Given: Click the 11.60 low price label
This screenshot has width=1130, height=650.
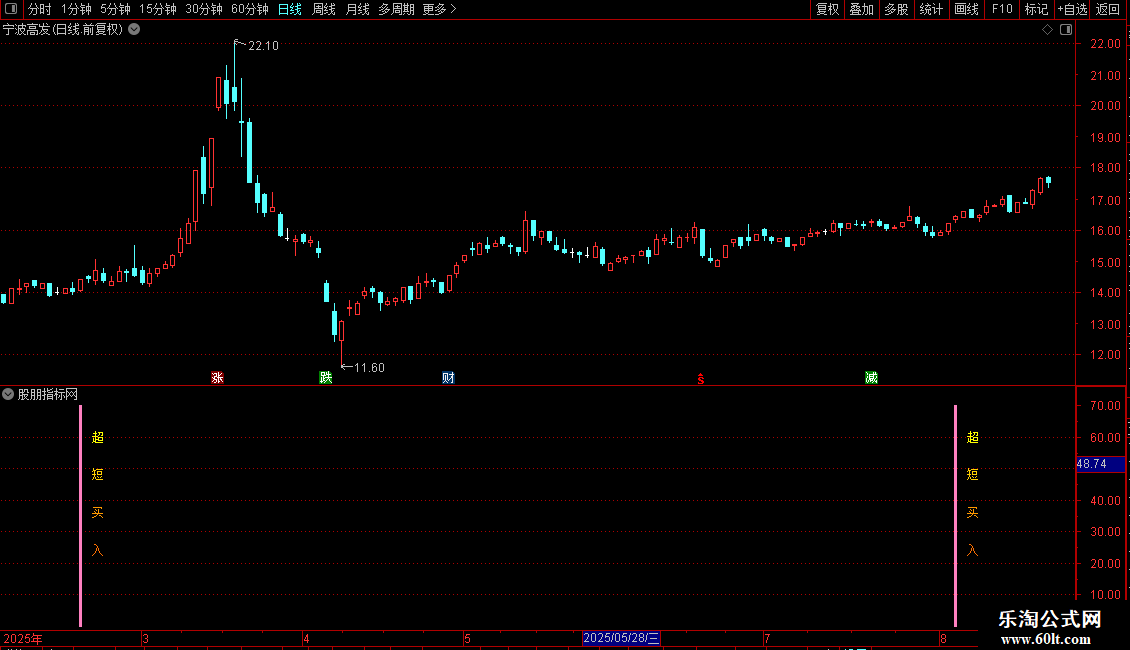Looking at the screenshot, I should coord(369,368).
